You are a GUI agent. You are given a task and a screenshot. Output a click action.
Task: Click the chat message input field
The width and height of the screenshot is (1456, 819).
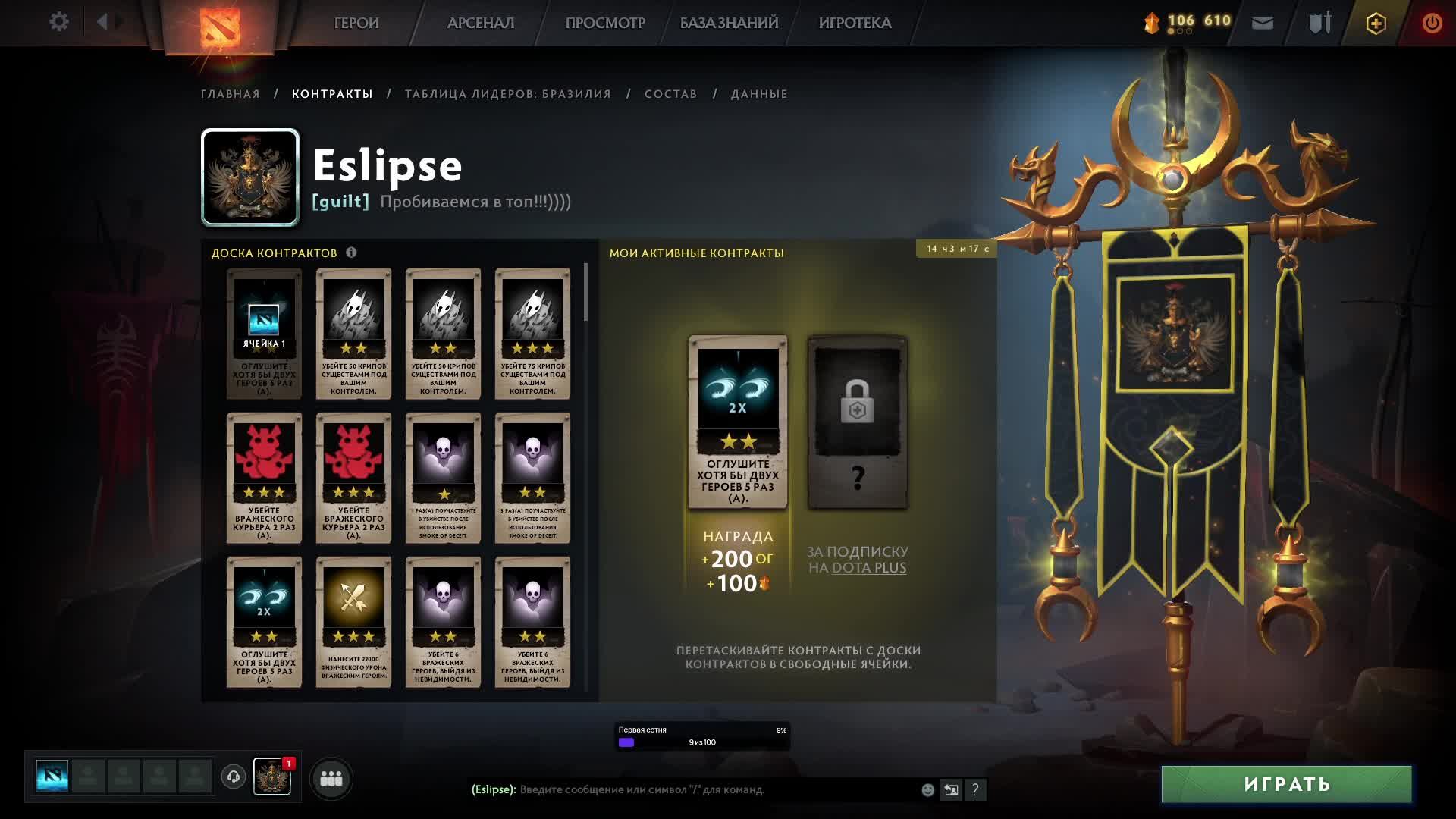[717, 790]
